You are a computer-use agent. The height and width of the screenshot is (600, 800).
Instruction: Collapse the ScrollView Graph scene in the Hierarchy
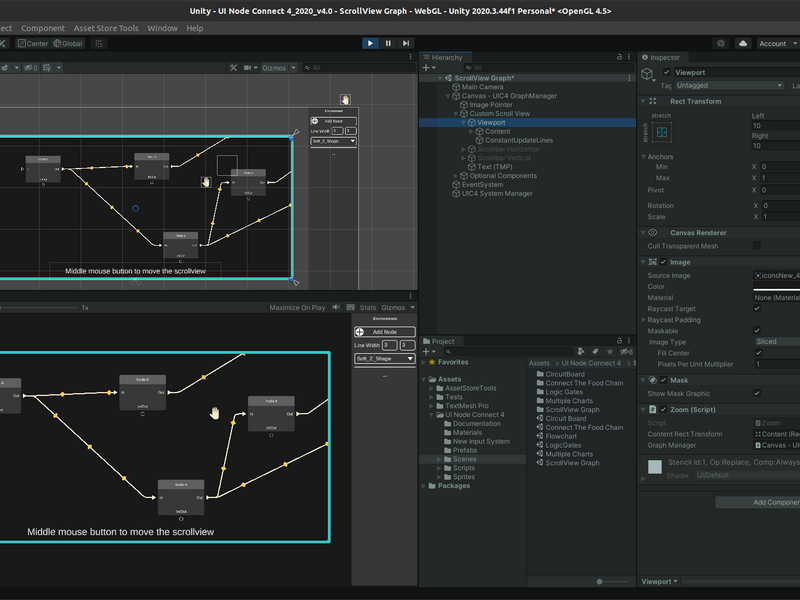(440, 78)
